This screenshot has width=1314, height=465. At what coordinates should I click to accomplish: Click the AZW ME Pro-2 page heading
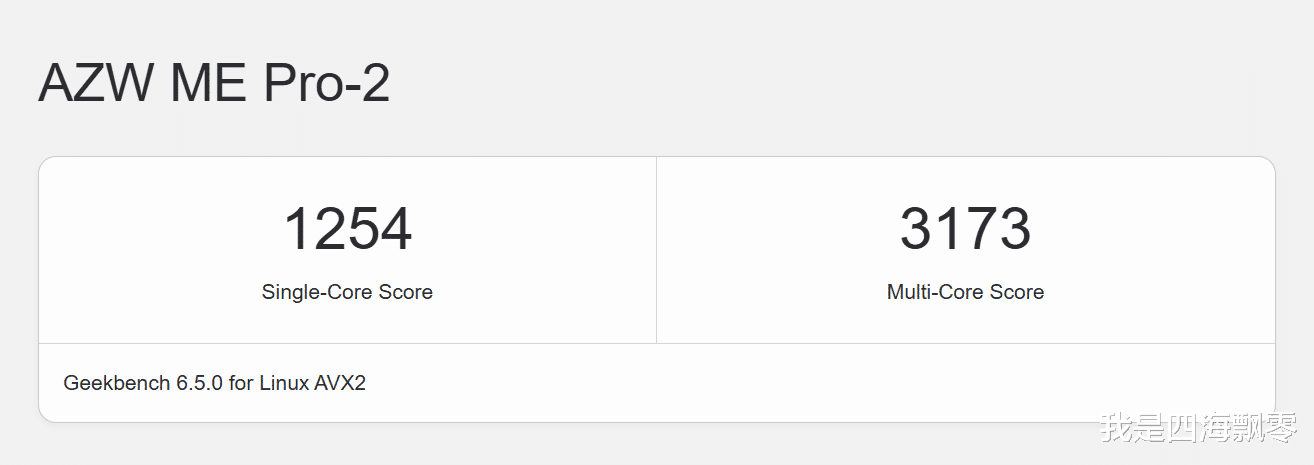click(214, 83)
